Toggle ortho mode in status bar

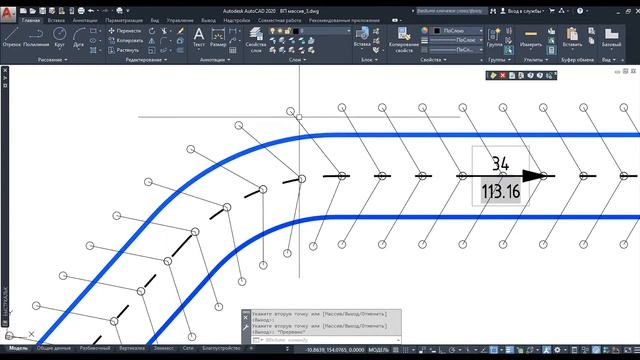click(x=442, y=350)
